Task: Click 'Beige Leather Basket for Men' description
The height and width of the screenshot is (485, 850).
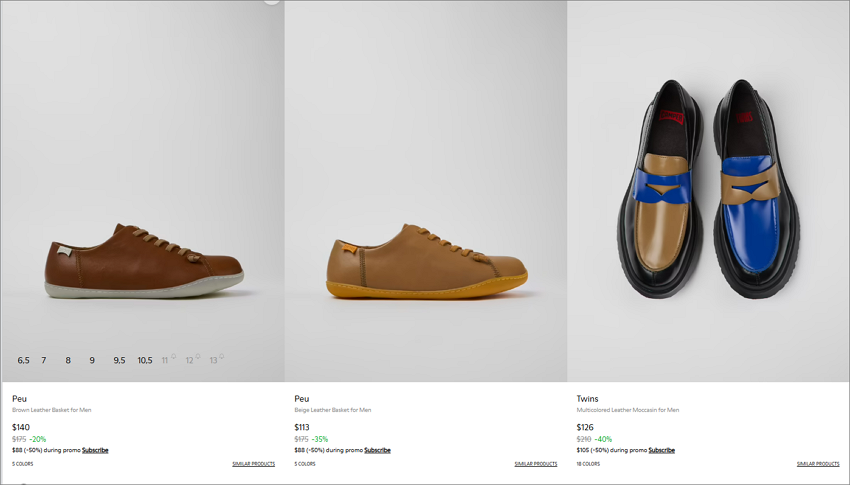Action: (333, 410)
